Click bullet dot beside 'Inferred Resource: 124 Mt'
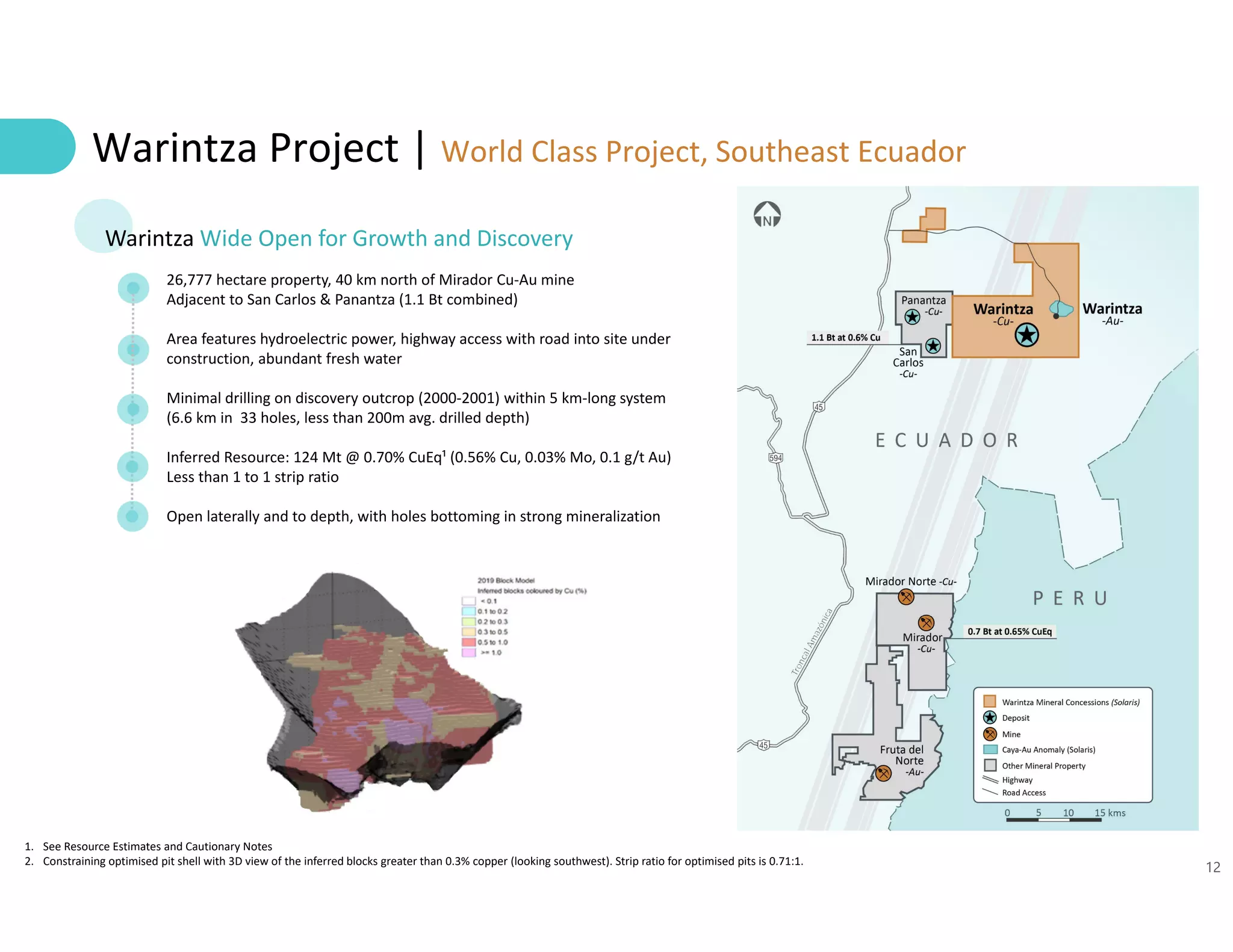Screen dimensions: 1233x952 click(133, 466)
